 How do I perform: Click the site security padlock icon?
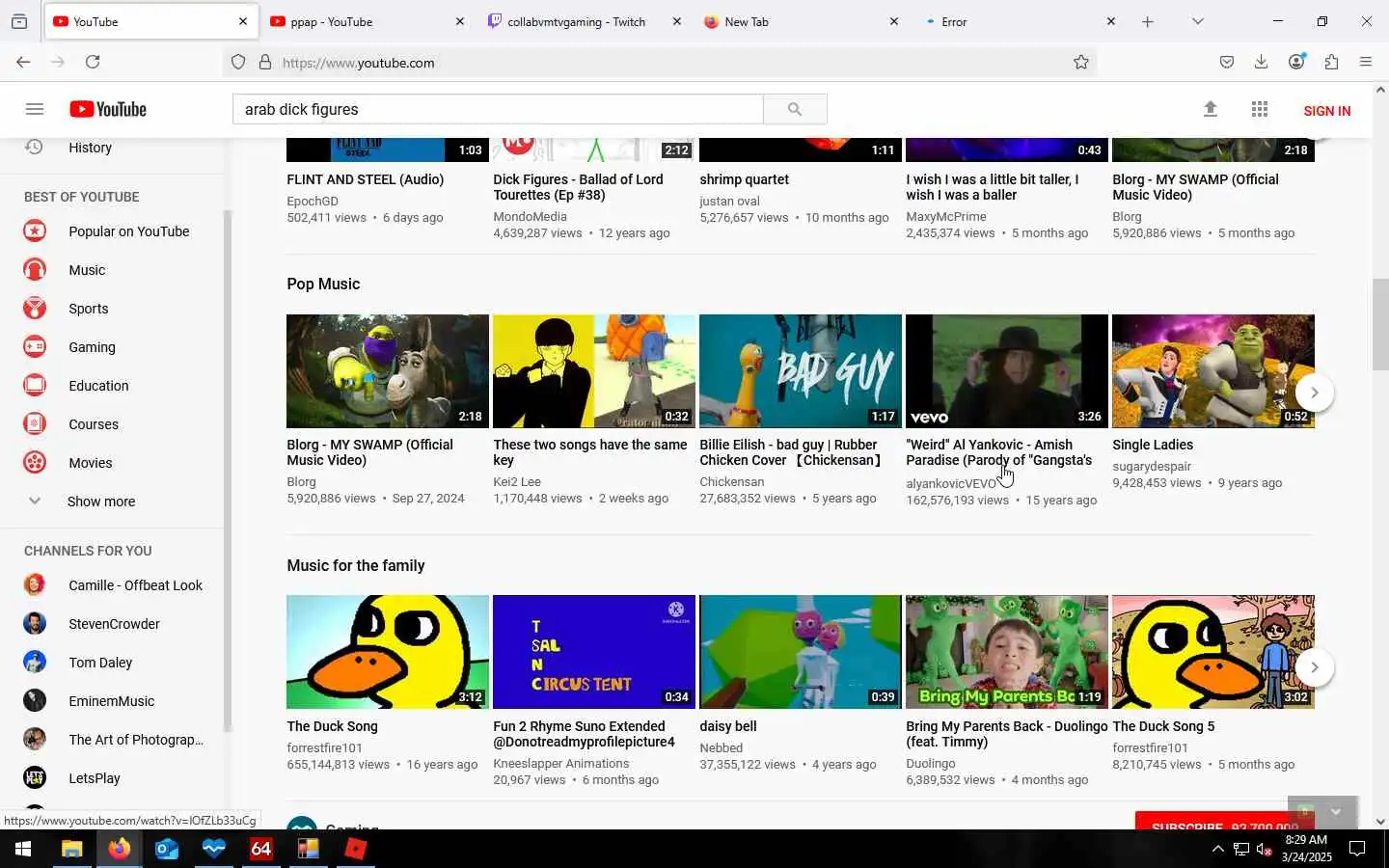point(265,63)
